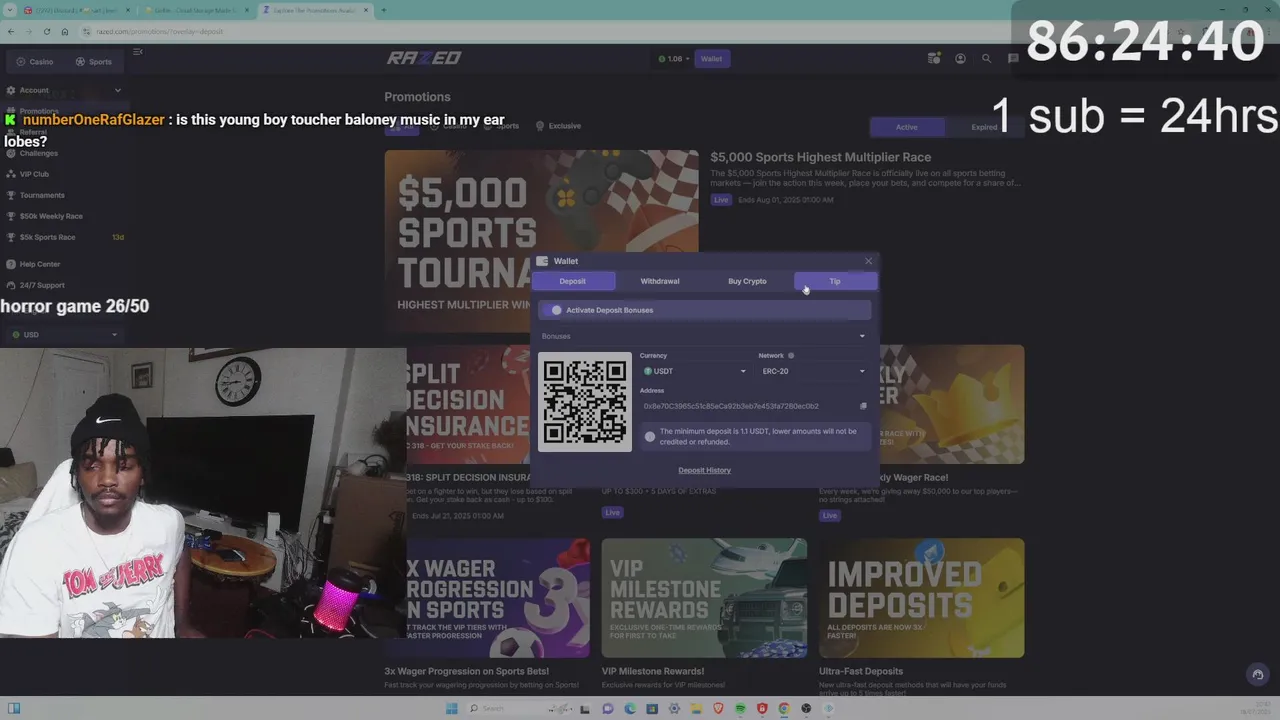Click the Network info icon
1280x720 pixels.
(x=791, y=355)
